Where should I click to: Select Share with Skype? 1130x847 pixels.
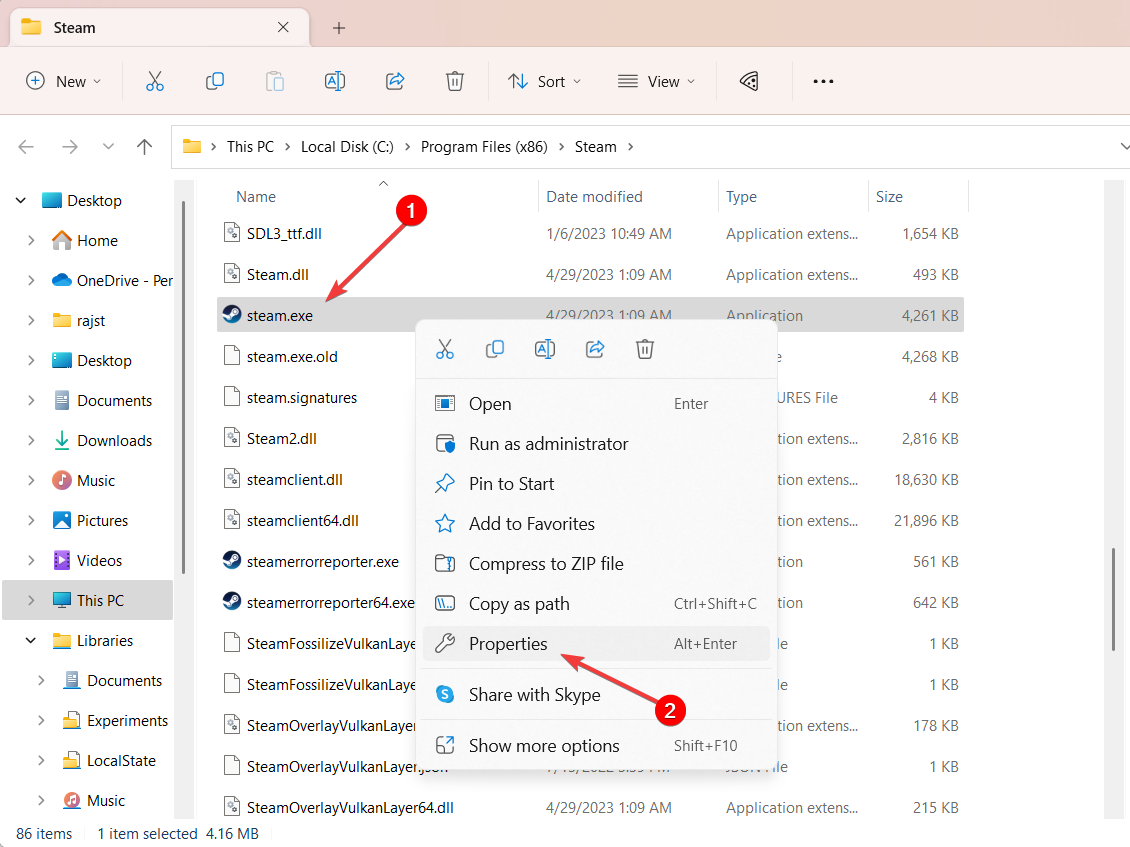click(596, 694)
